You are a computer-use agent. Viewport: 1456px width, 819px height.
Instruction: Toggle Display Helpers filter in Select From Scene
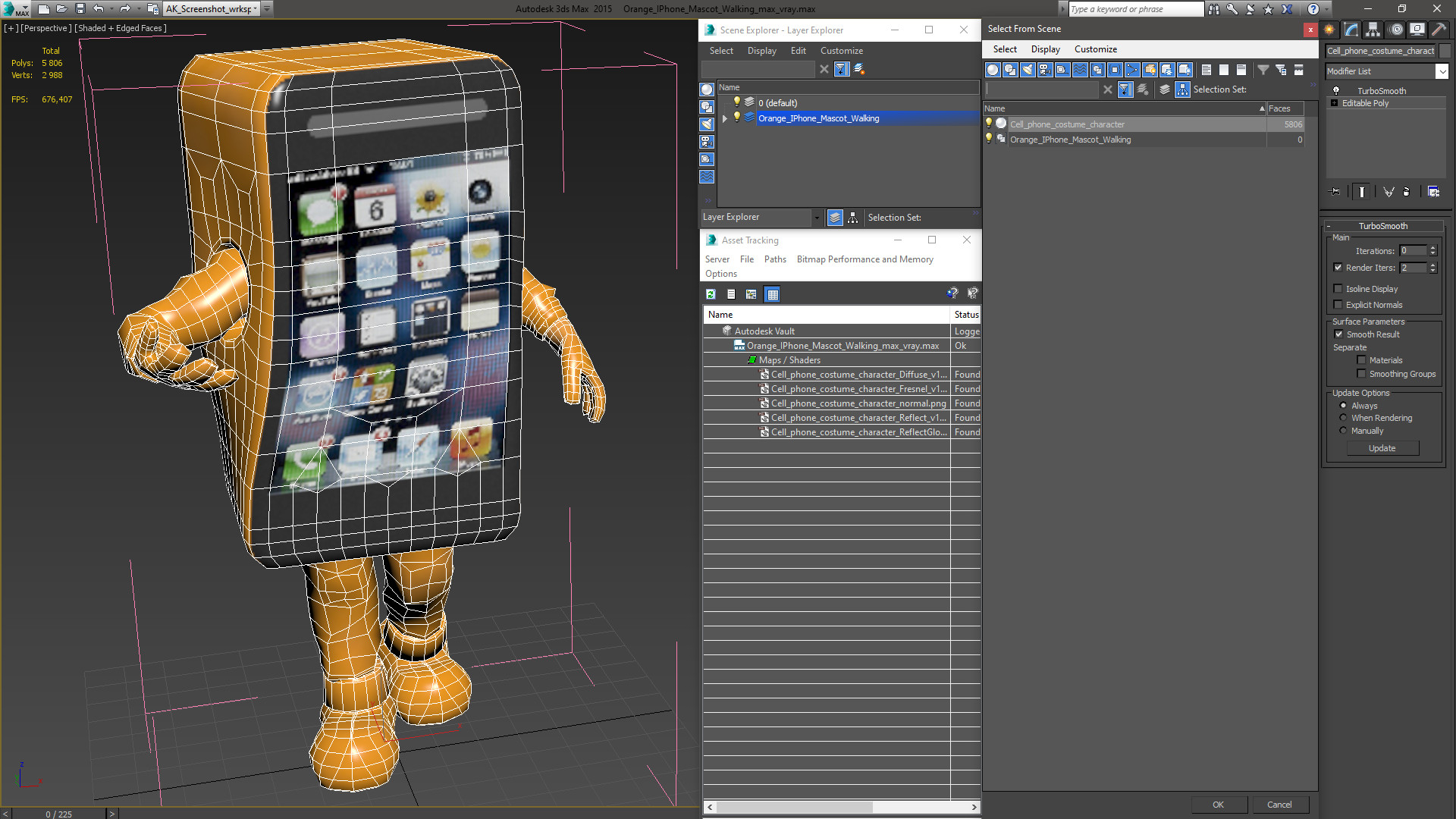click(x=1062, y=70)
